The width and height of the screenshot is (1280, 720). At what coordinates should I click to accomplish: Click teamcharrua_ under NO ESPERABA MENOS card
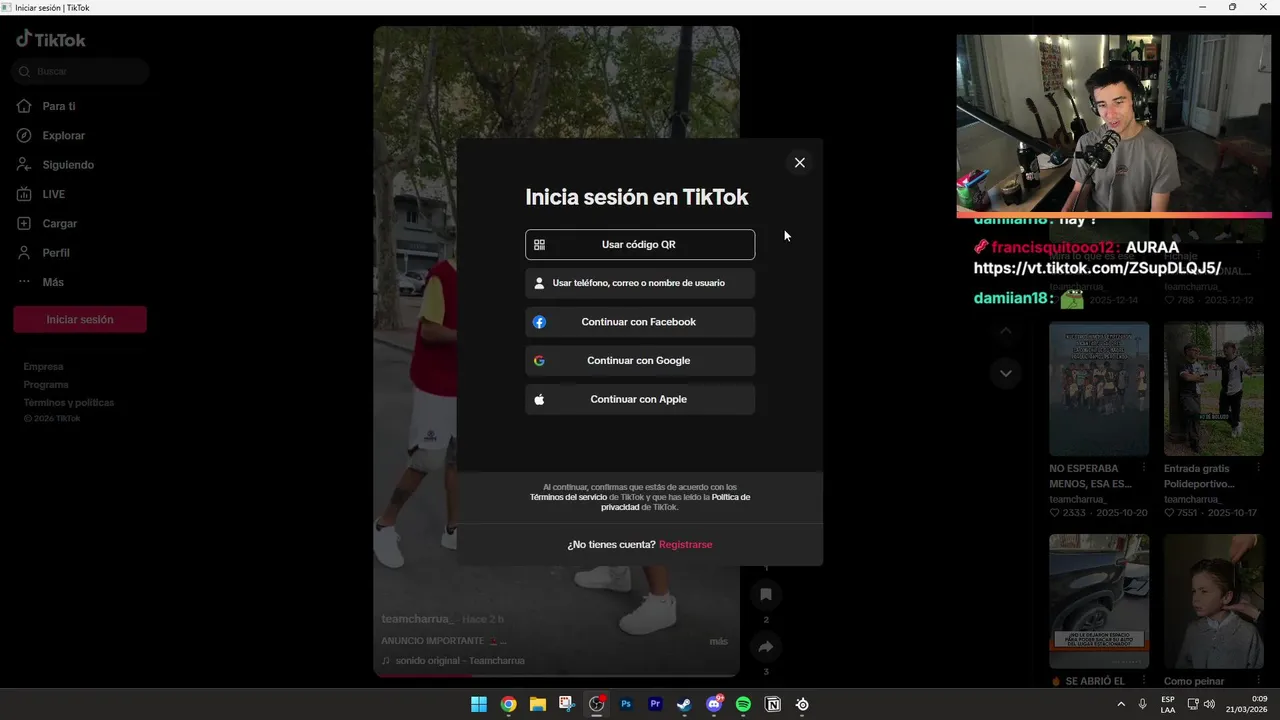point(1077,499)
